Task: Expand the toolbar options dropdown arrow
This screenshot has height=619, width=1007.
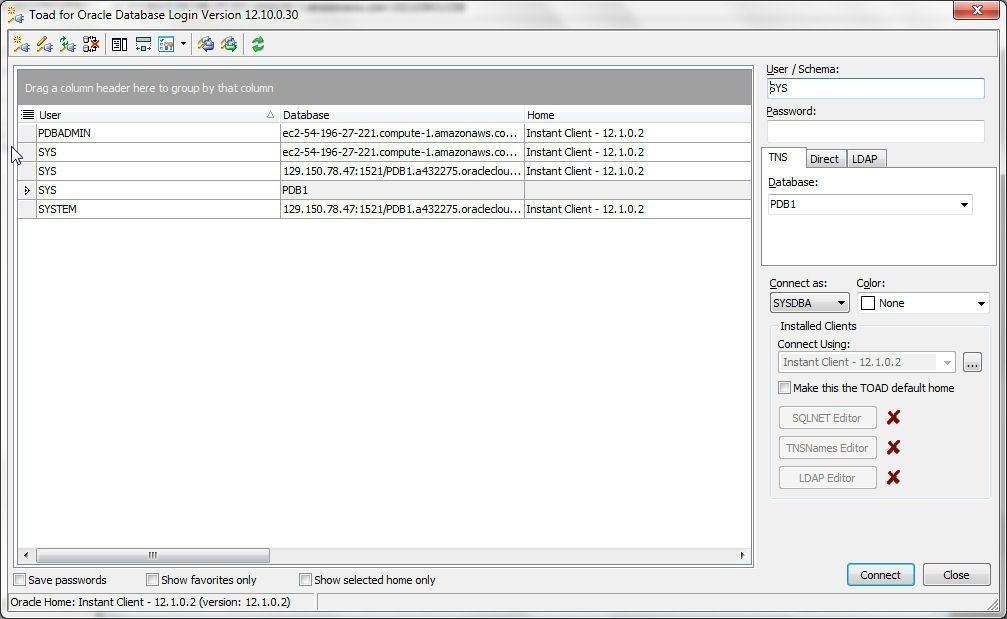Action: click(x=183, y=44)
